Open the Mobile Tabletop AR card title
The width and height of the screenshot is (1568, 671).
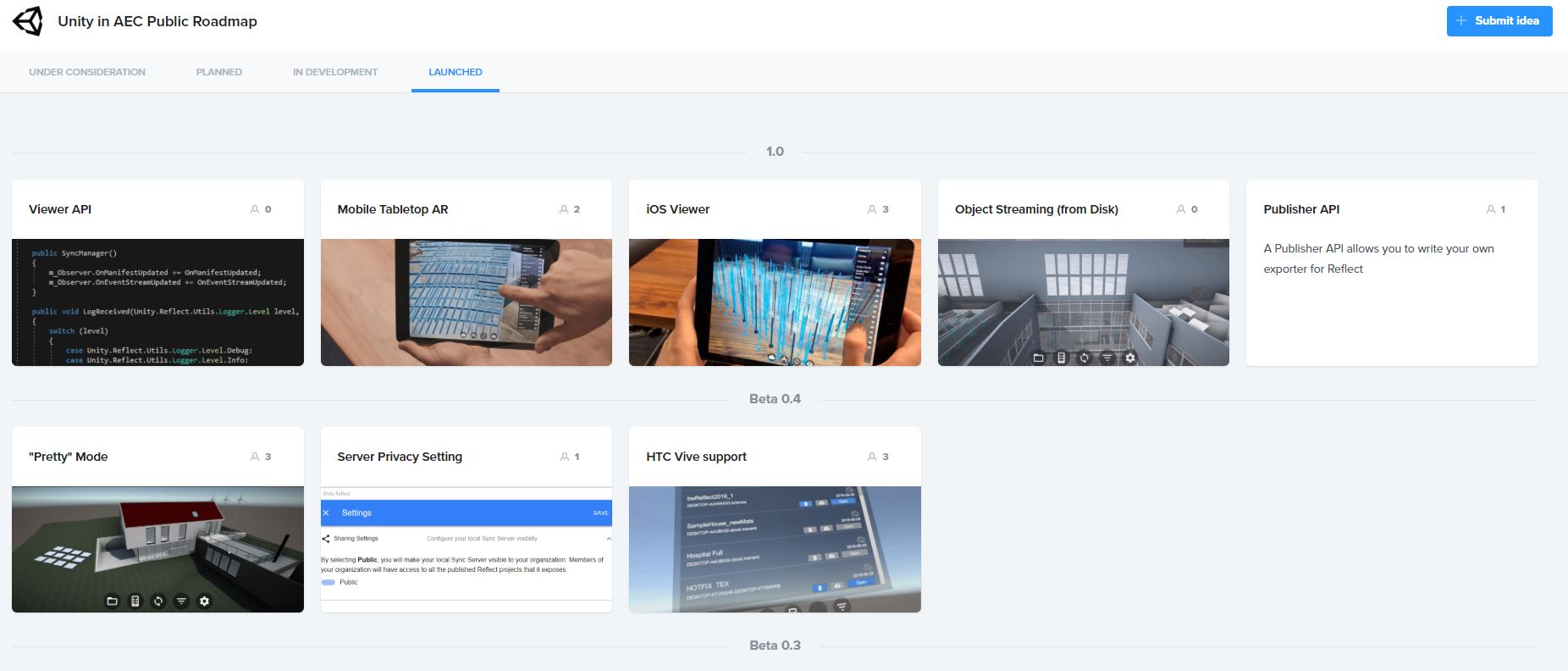(393, 209)
